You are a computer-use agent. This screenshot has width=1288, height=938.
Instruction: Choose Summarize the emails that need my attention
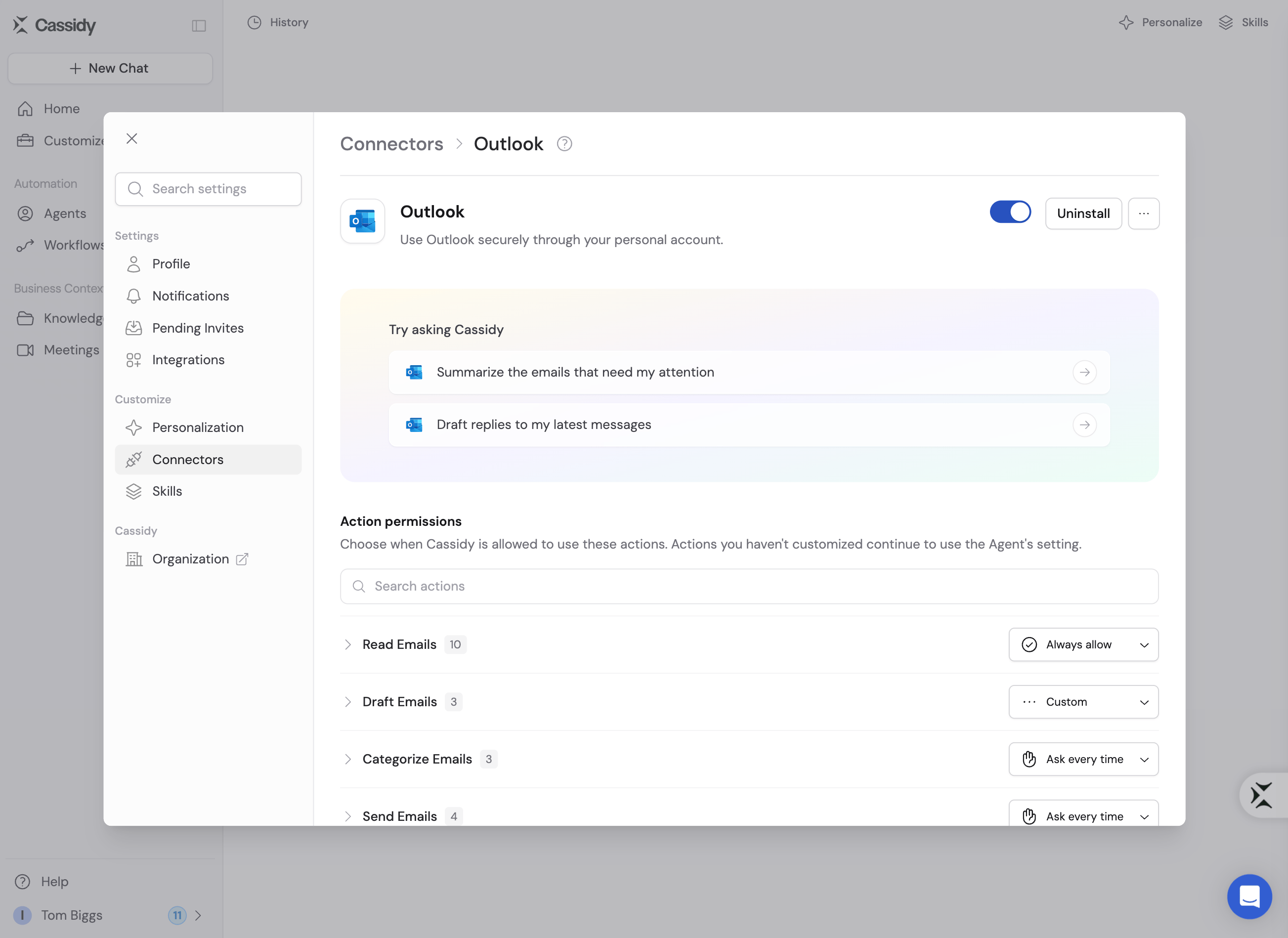pos(749,373)
